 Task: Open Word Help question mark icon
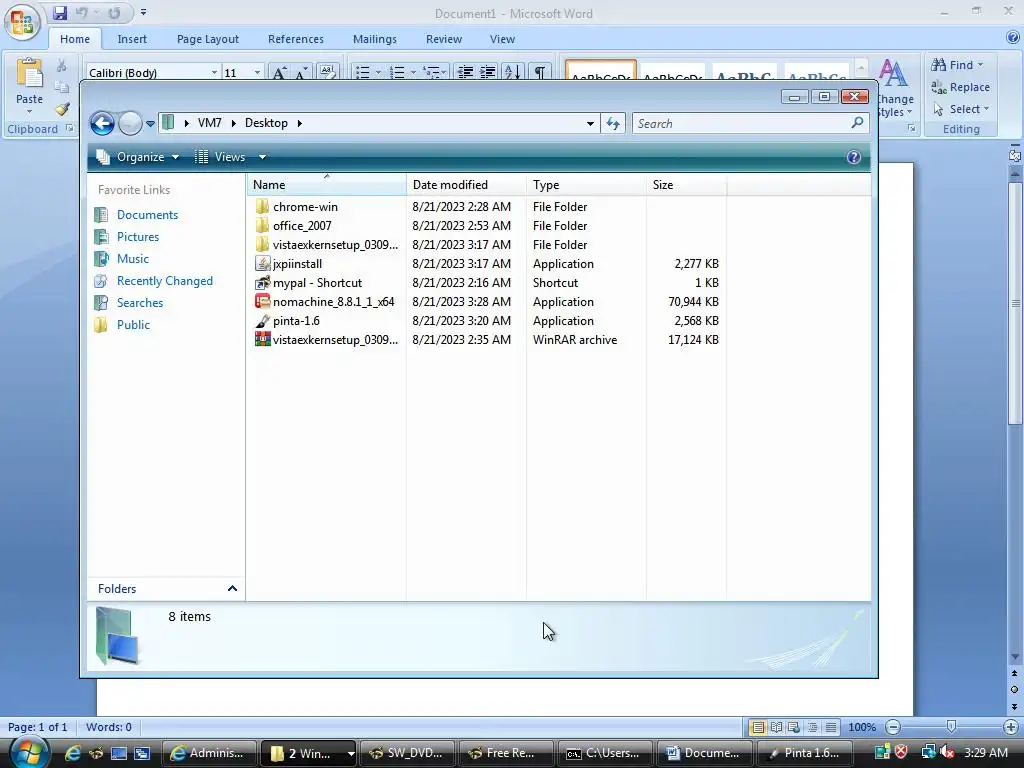coord(1013,37)
